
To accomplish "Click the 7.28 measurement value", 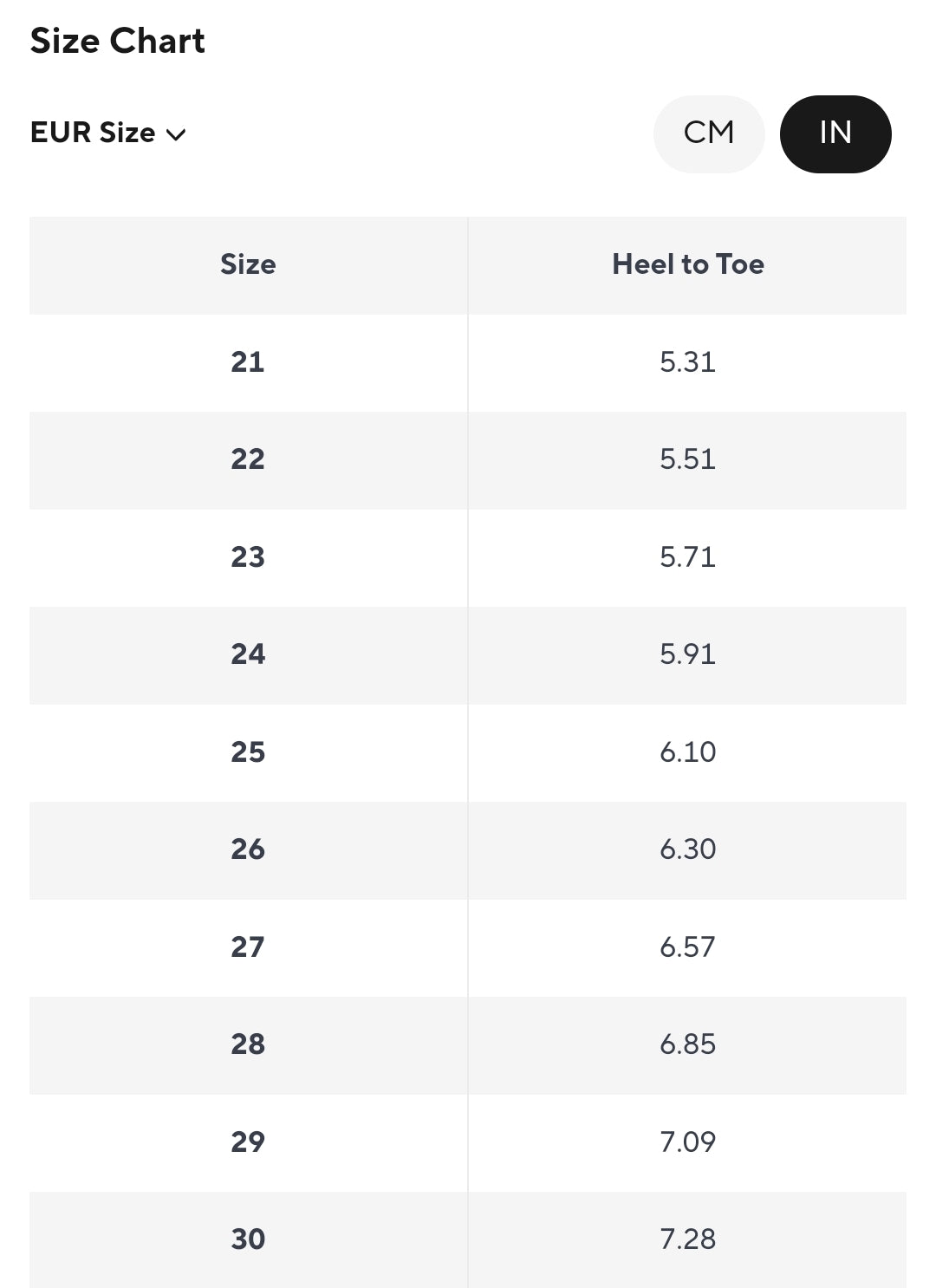I will (687, 1239).
